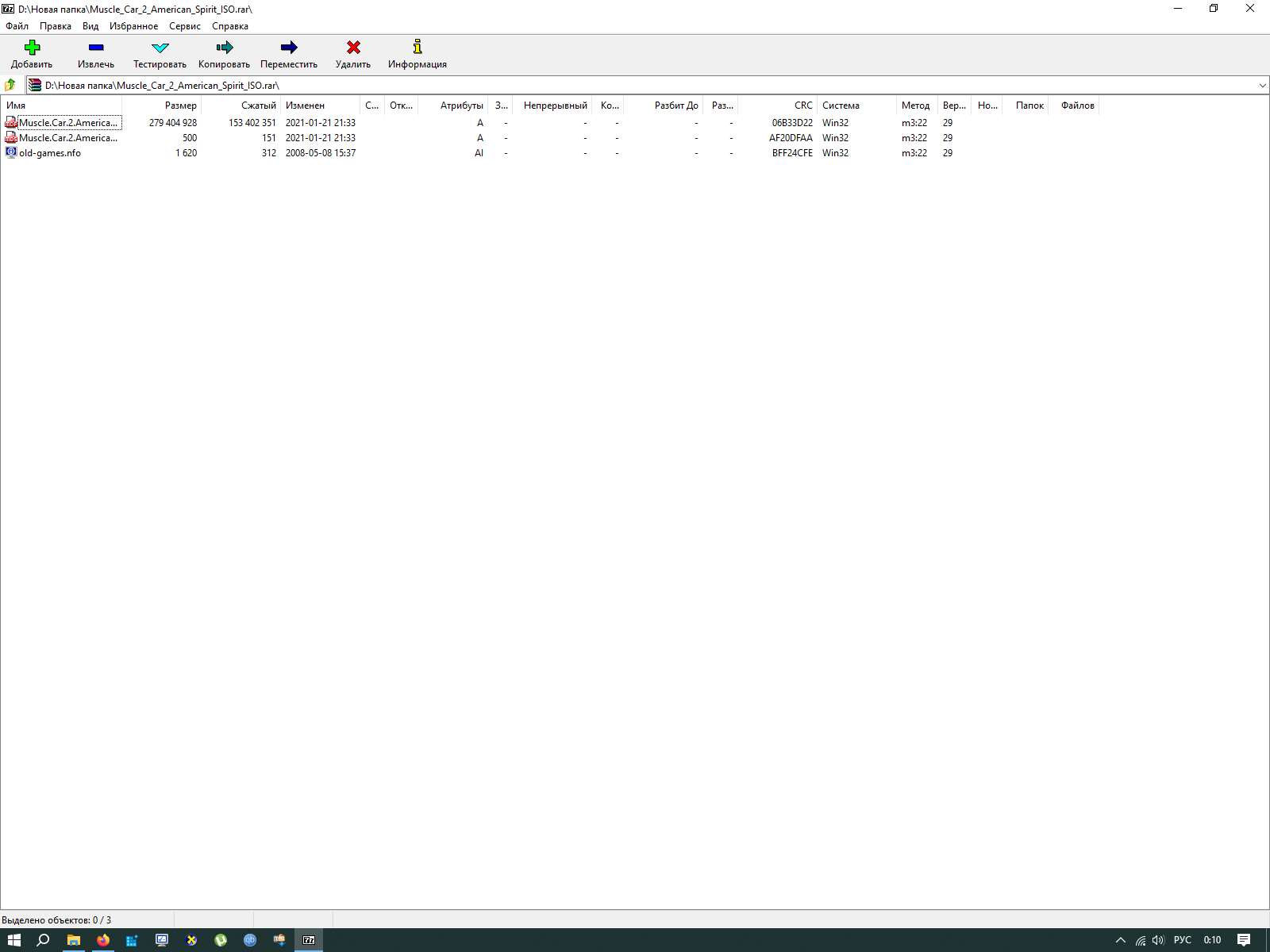Screen dimensions: 1270x952
Task: Click the CRC value AF20DFAA
Action: pos(791,138)
